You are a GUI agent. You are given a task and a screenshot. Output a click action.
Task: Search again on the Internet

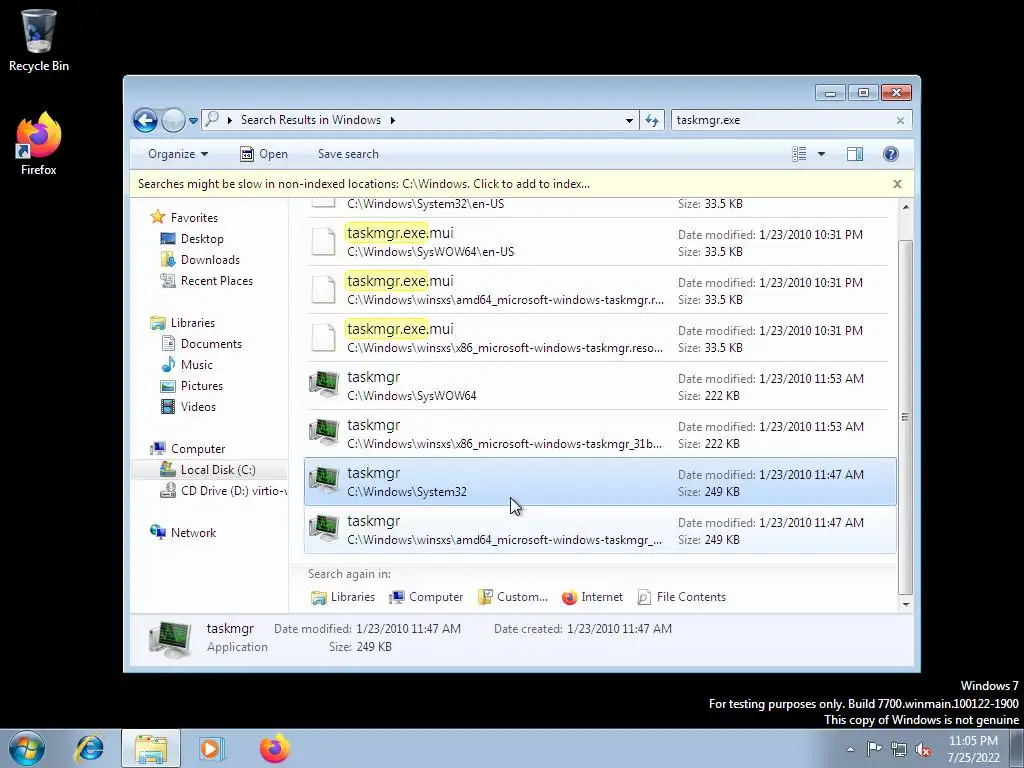point(592,597)
